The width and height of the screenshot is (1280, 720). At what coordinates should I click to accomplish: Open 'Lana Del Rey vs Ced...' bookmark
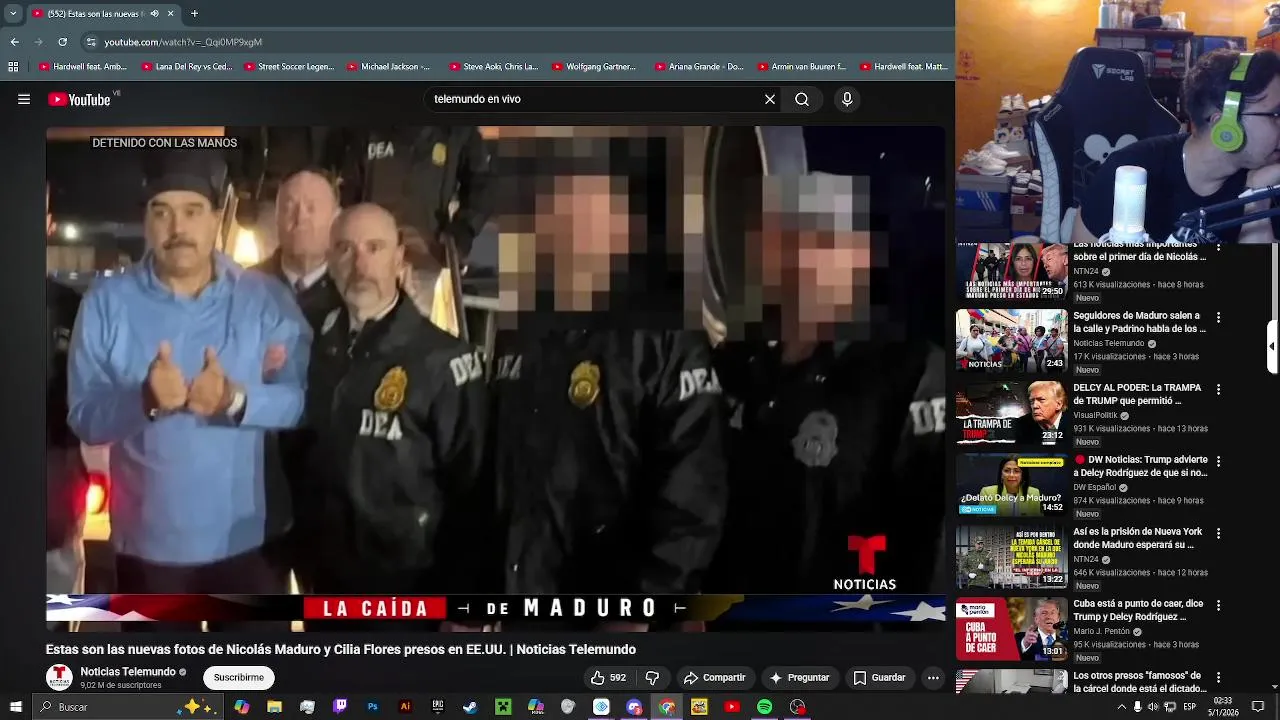(x=187, y=67)
